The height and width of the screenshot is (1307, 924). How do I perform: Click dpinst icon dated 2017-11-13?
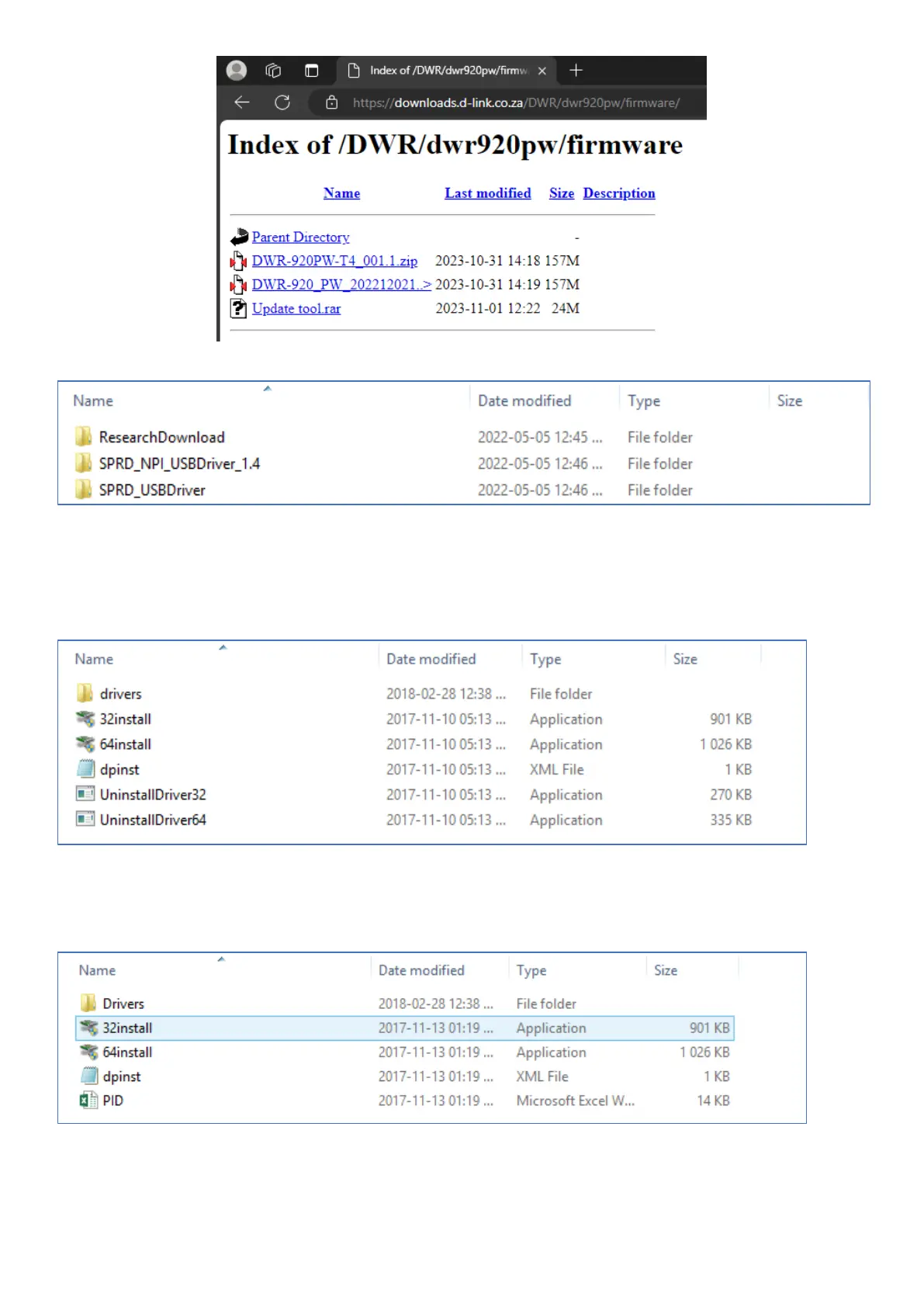(88, 1076)
